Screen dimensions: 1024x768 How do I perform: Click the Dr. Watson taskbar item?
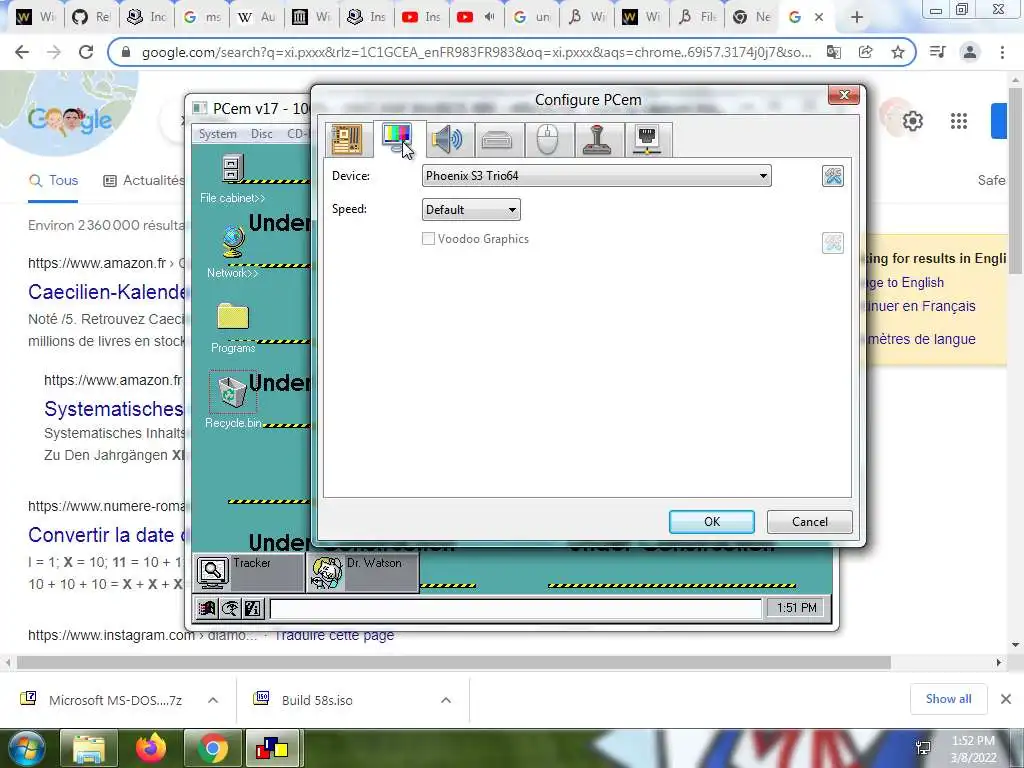363,572
